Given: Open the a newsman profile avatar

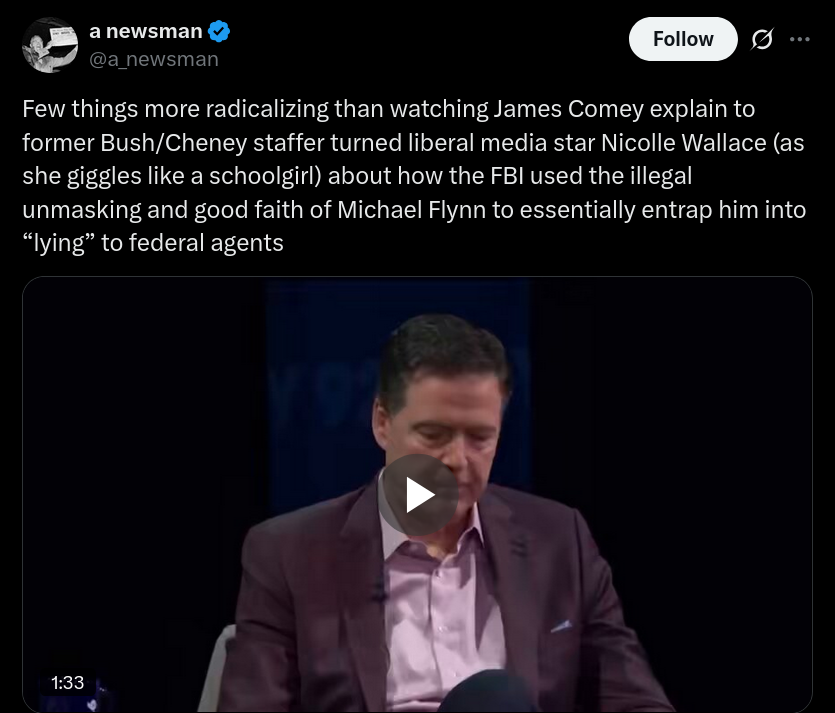Looking at the screenshot, I should tap(50, 45).
